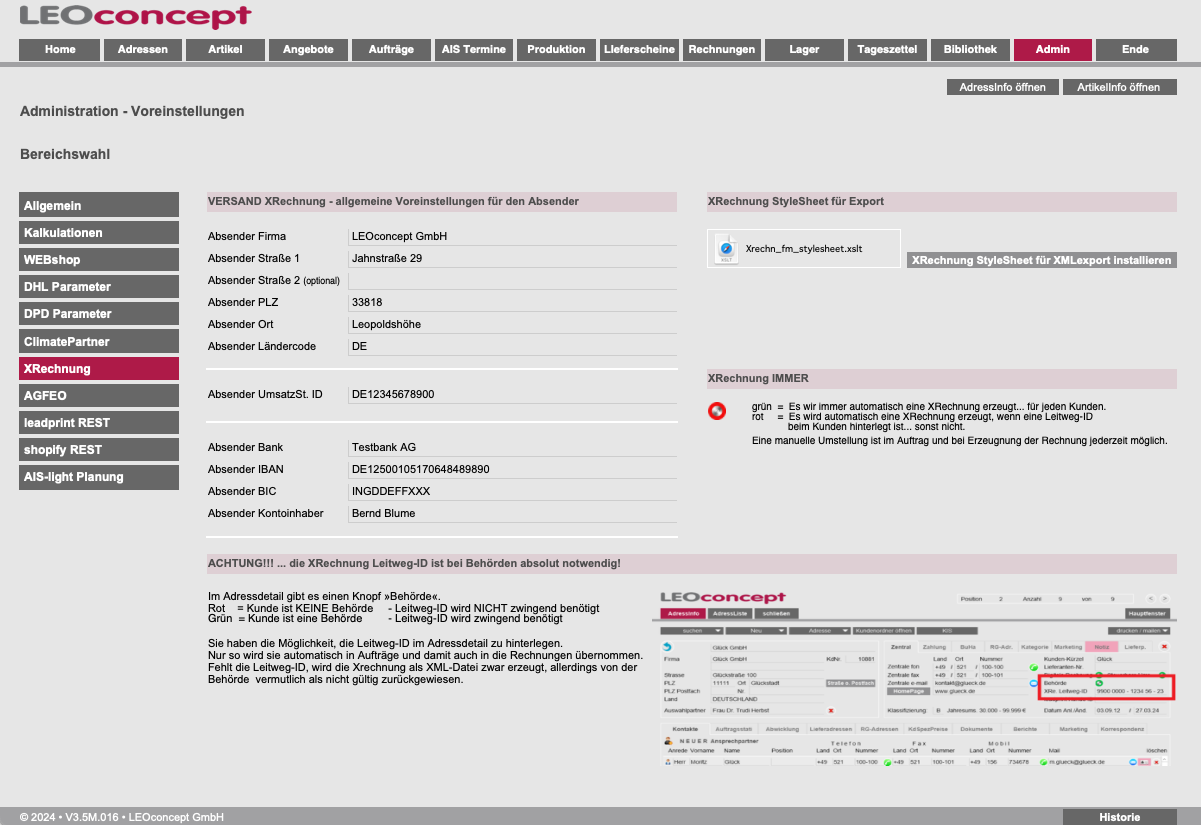Select Allgemein in the Bereichswahl sidebar
This screenshot has height=825, width=1201.
click(x=99, y=205)
